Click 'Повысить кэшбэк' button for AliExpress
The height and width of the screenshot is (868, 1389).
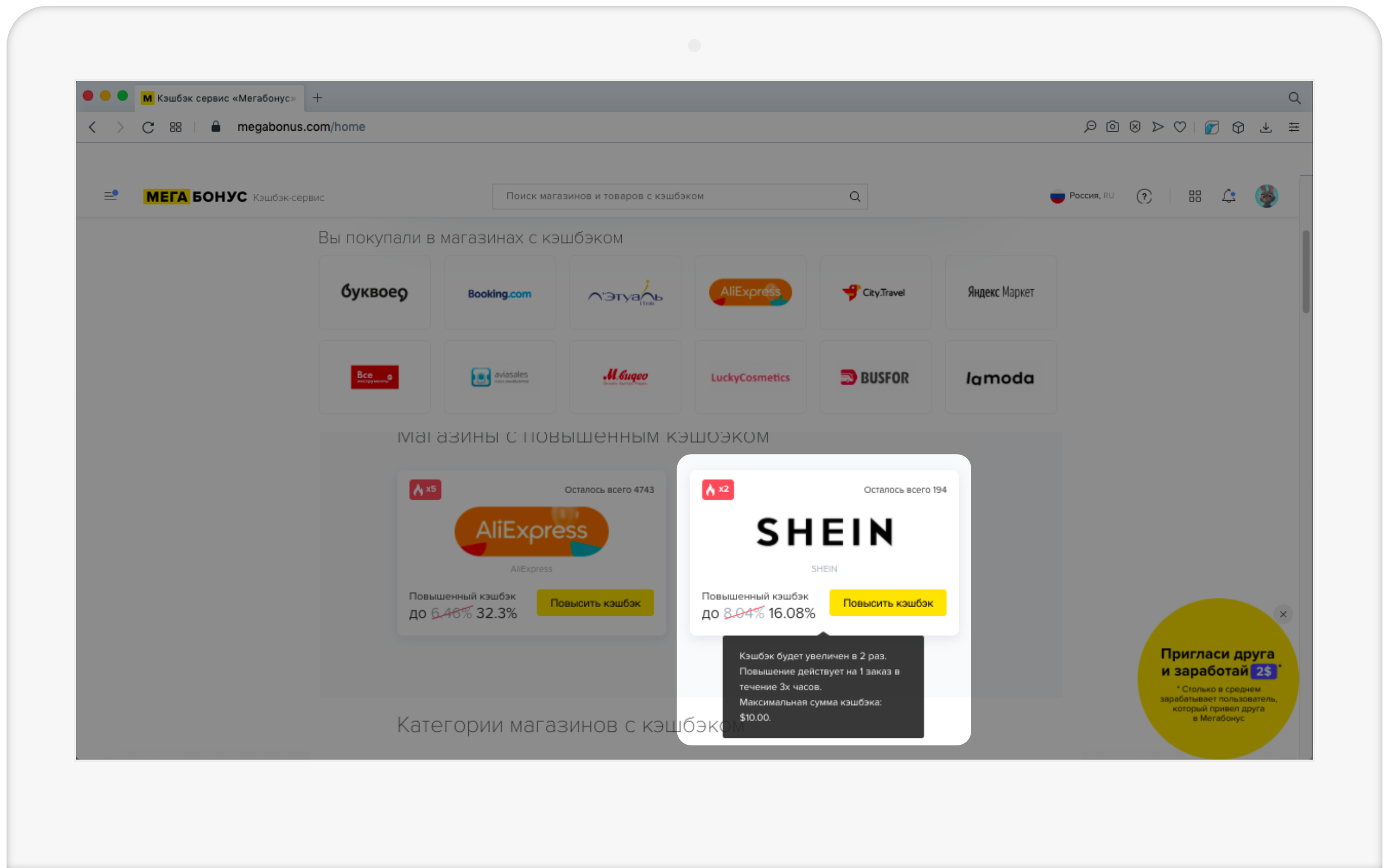[594, 602]
